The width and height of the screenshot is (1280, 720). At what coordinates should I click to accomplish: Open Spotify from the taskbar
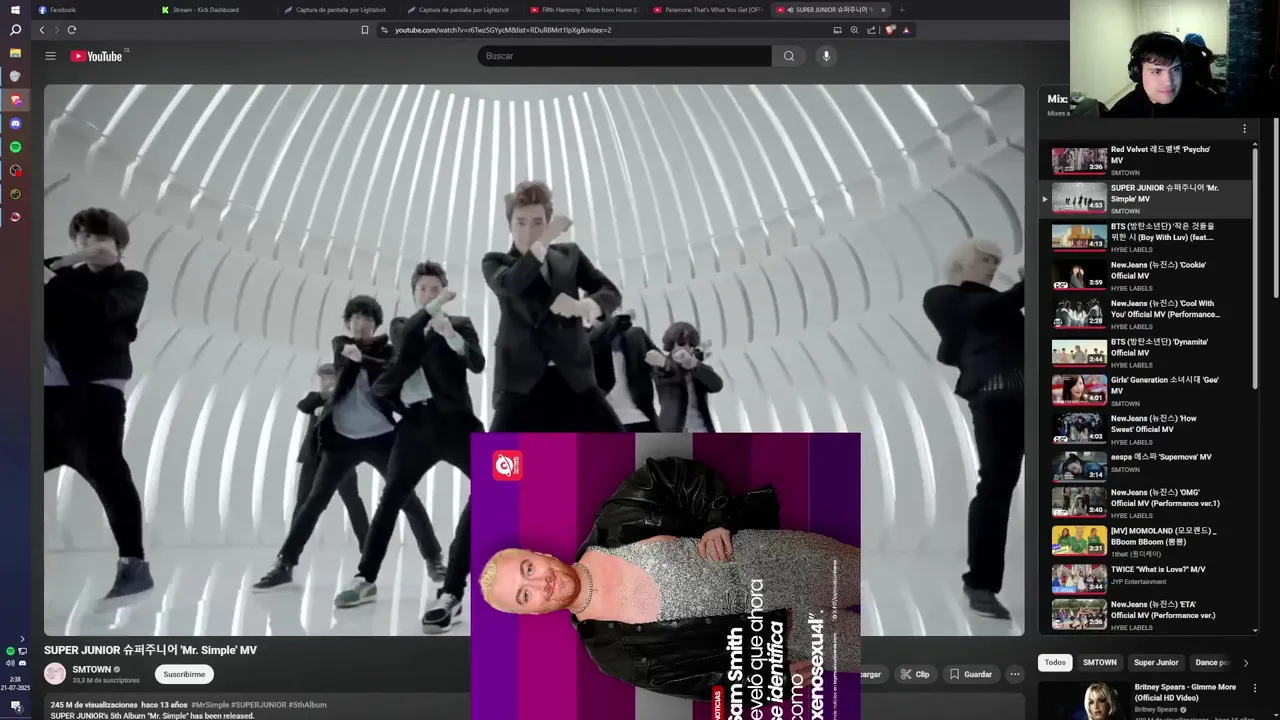pos(15,147)
